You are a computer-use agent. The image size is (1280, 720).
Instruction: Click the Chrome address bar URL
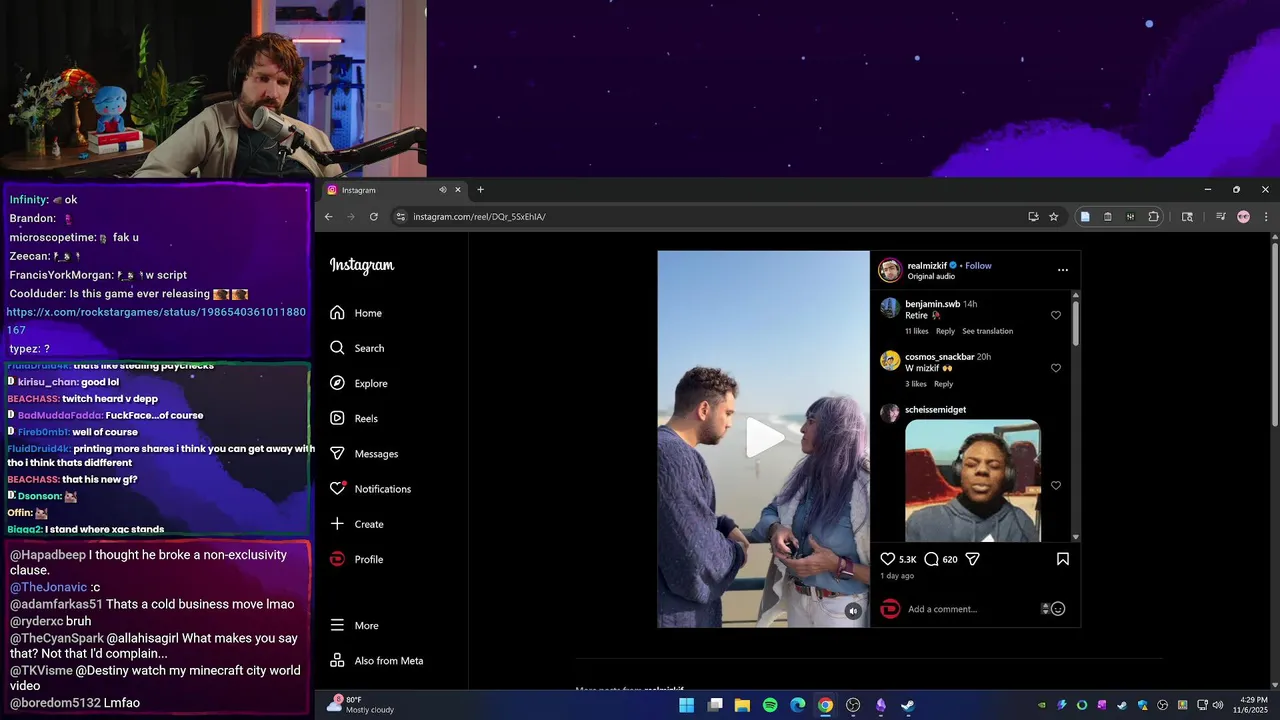tap(479, 216)
